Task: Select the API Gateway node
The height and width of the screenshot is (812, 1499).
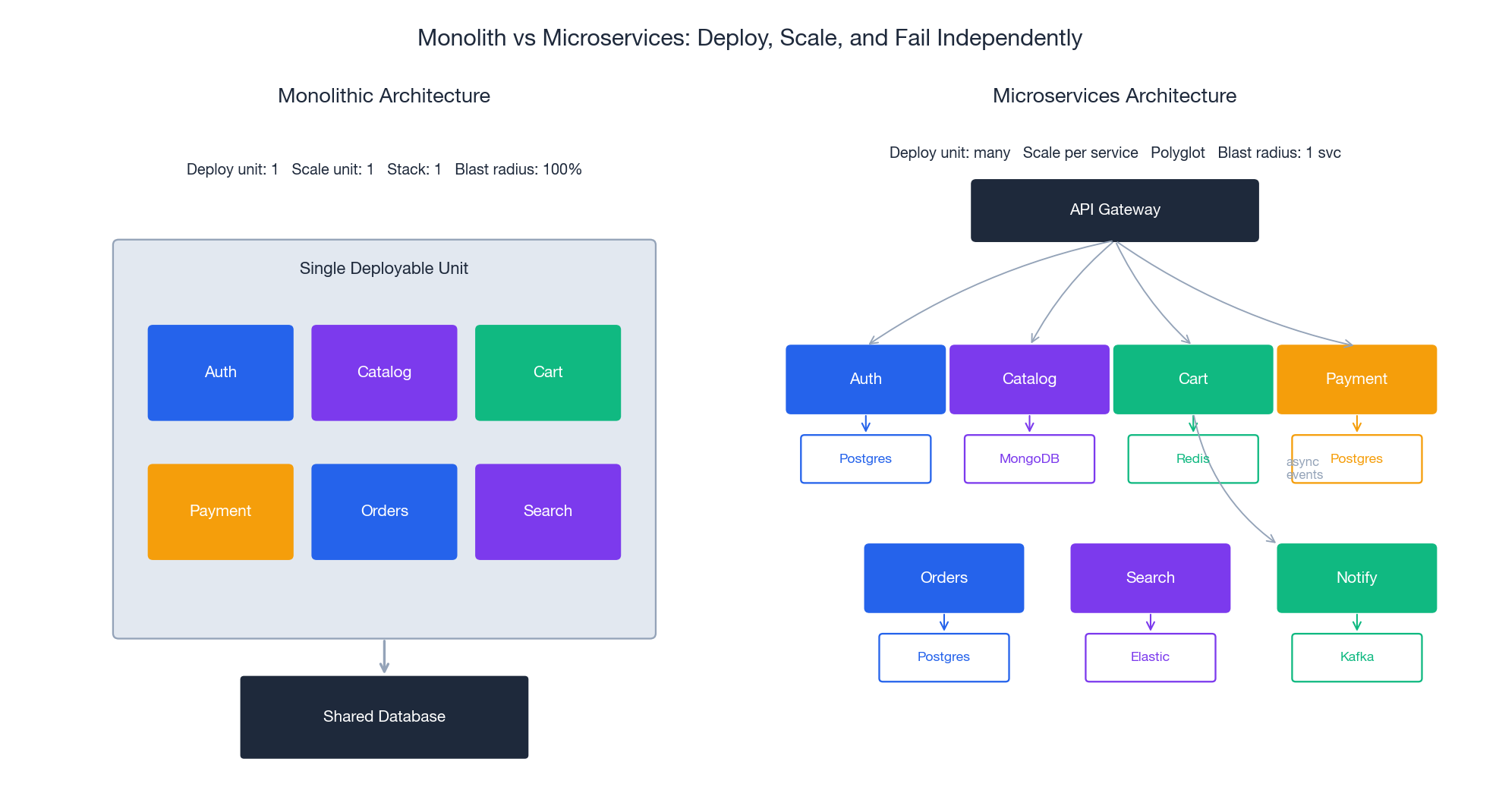Action: pyautogui.click(x=1114, y=209)
